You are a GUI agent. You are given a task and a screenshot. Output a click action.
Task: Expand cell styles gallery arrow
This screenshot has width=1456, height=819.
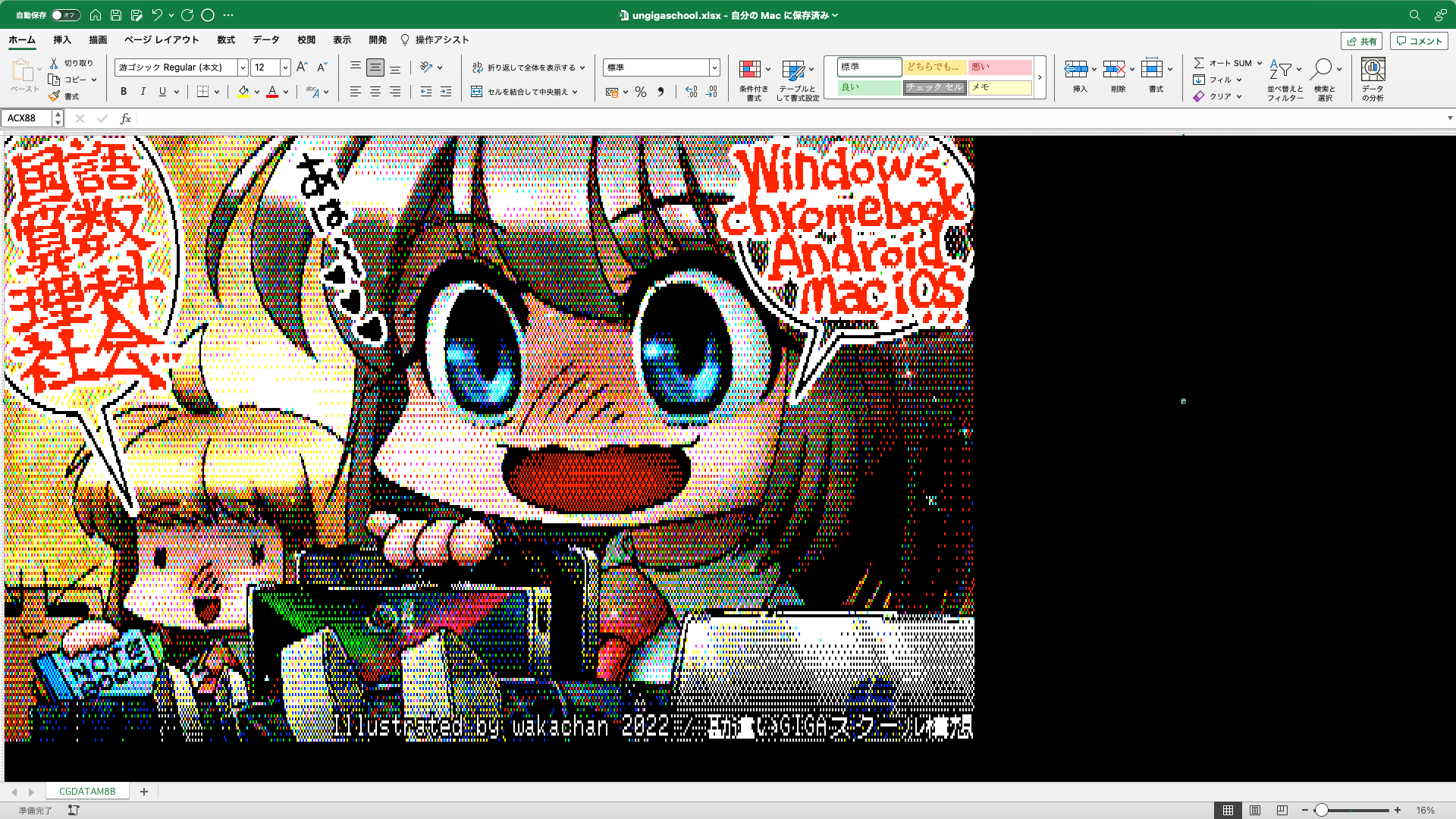pyautogui.click(x=1040, y=77)
